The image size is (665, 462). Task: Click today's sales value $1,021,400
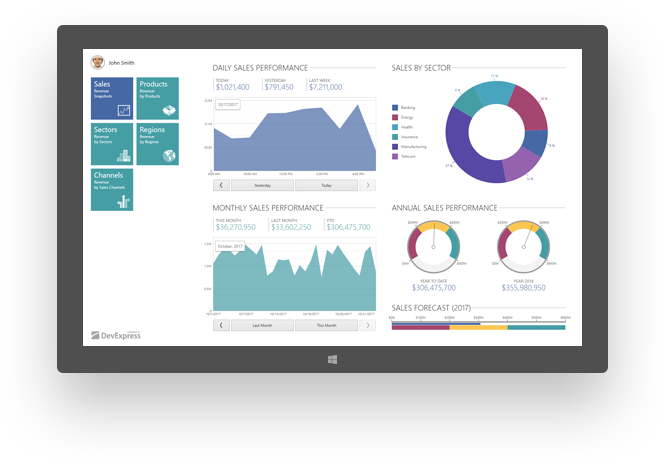pyautogui.click(x=232, y=87)
